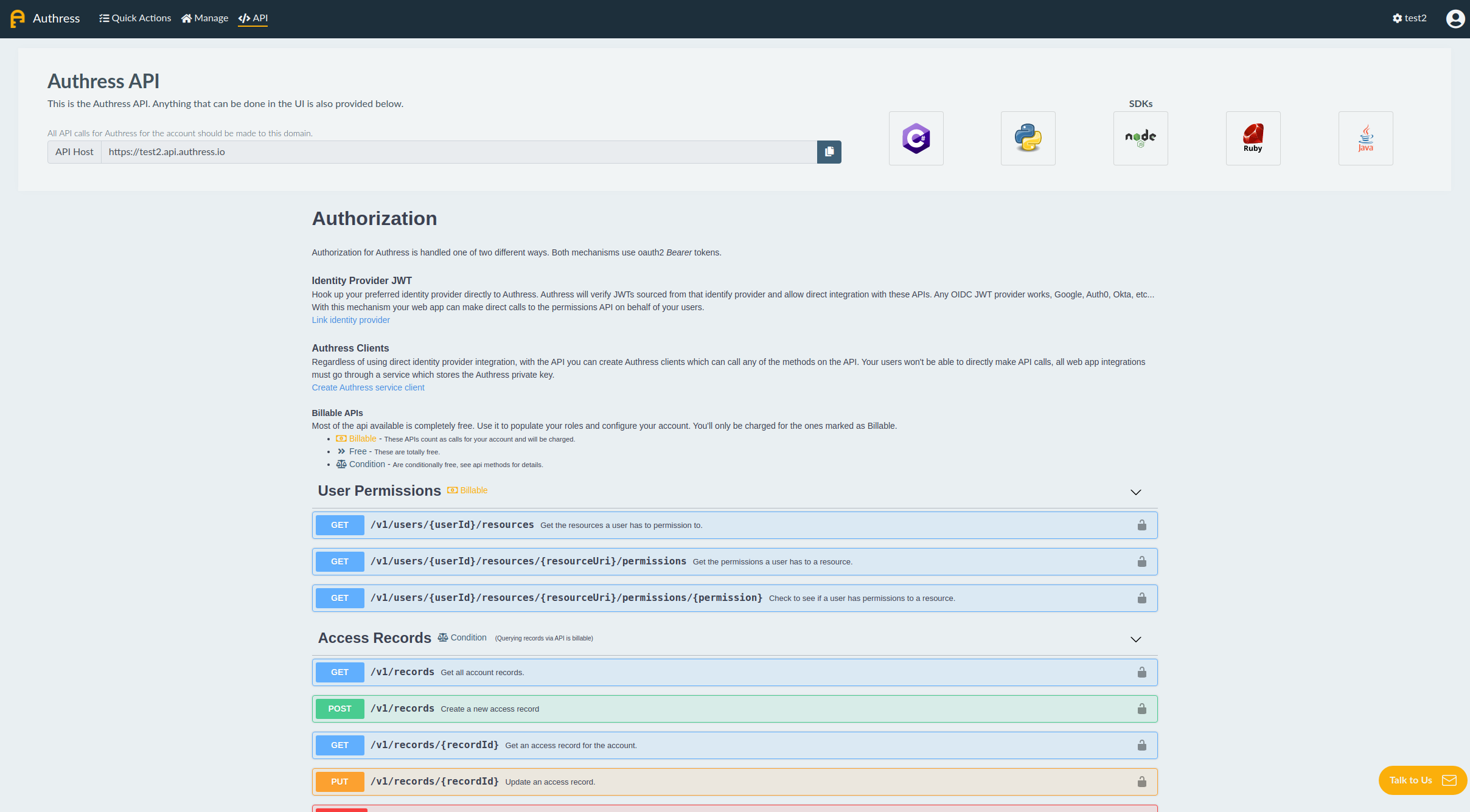Open the Ruby SDK icon
Image resolution: width=1470 pixels, height=812 pixels.
pos(1253,138)
